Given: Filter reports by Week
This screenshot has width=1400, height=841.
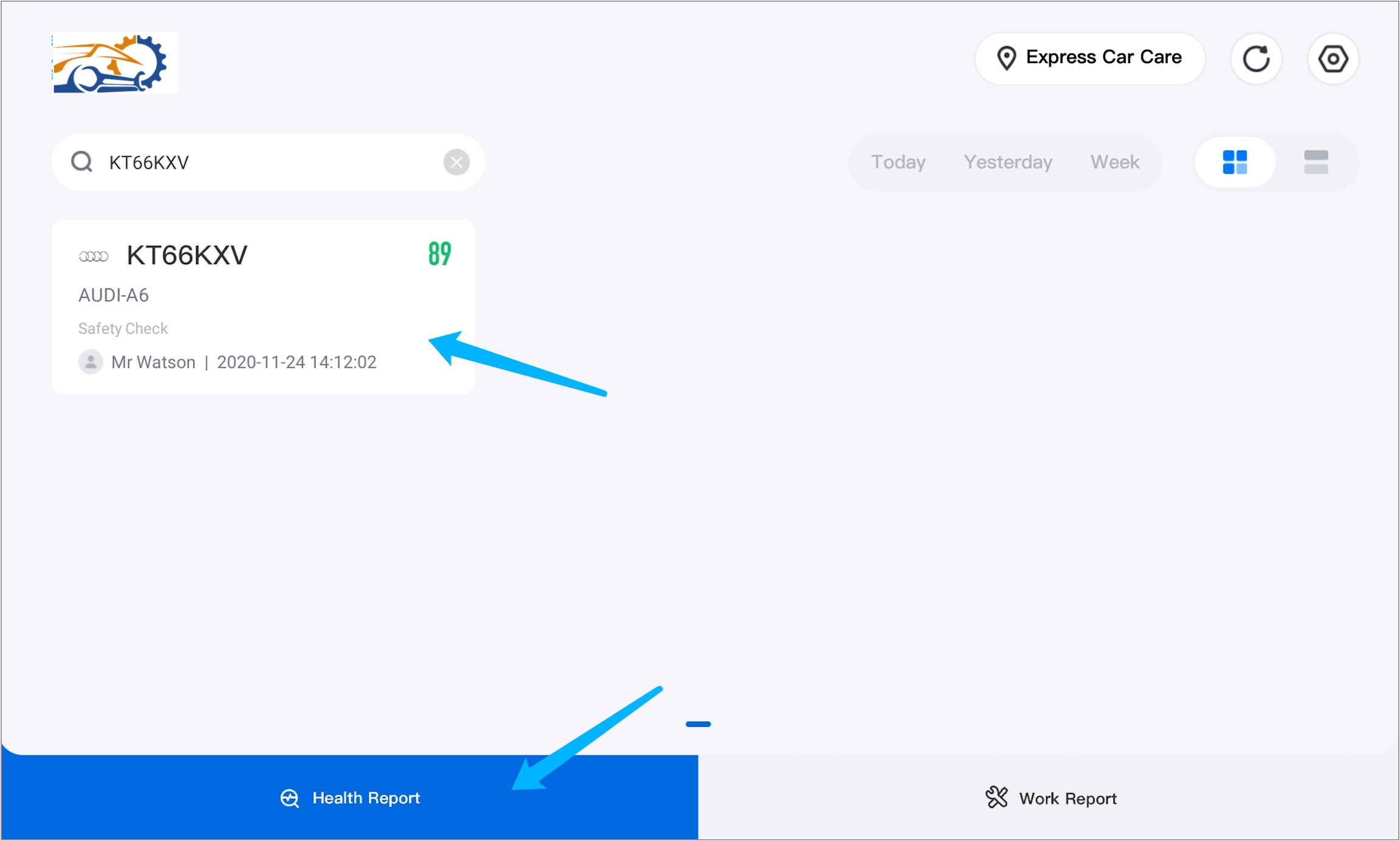Looking at the screenshot, I should tap(1114, 162).
